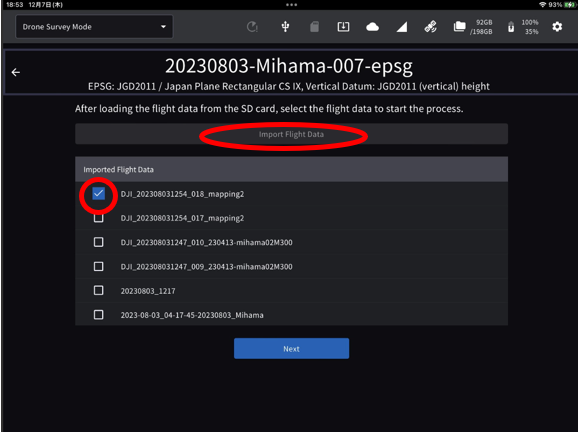Click the download import icon
Viewport: 578px width, 432px height.
tap(343, 27)
